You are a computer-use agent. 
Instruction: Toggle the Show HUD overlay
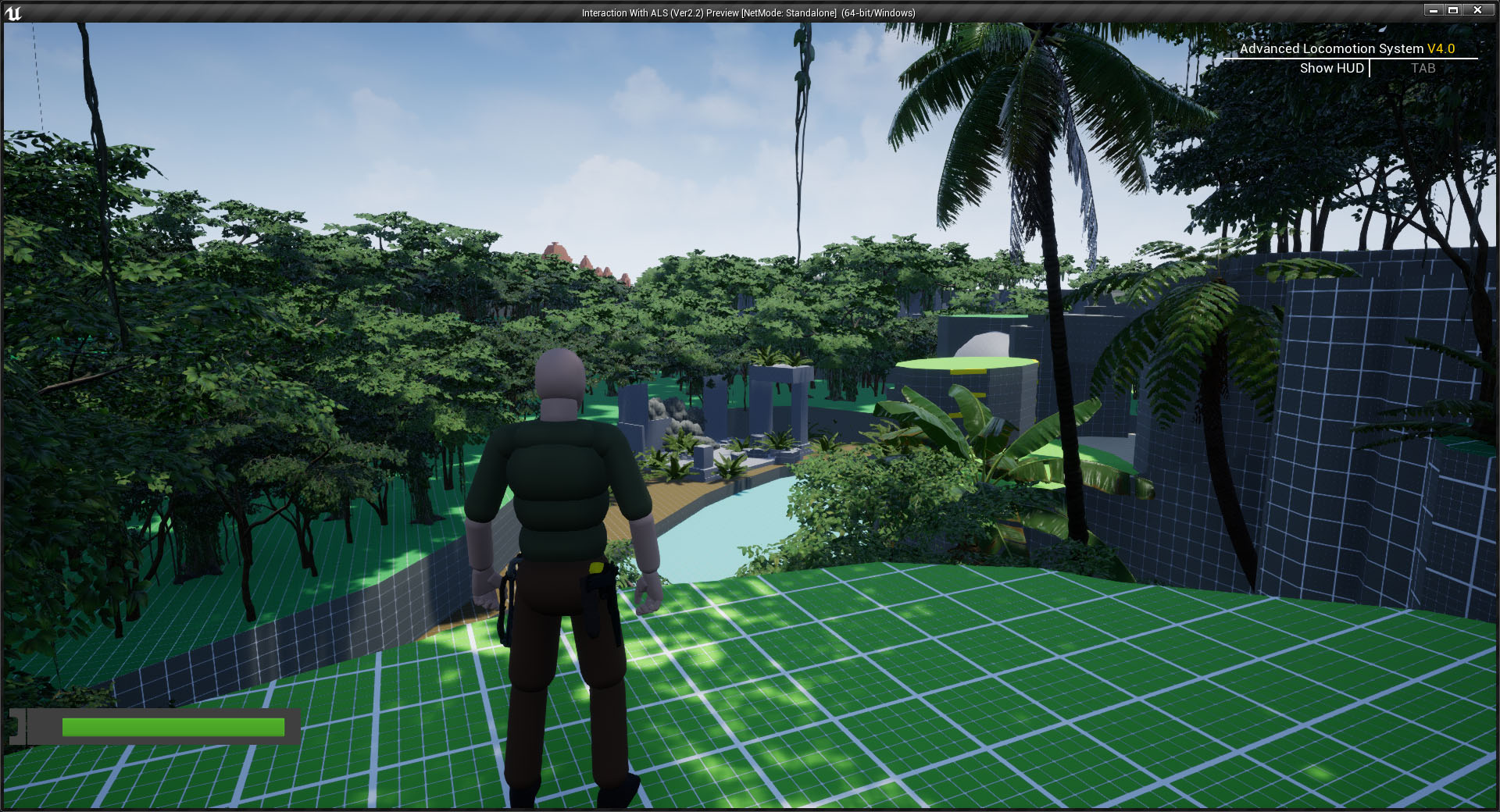tap(1330, 68)
